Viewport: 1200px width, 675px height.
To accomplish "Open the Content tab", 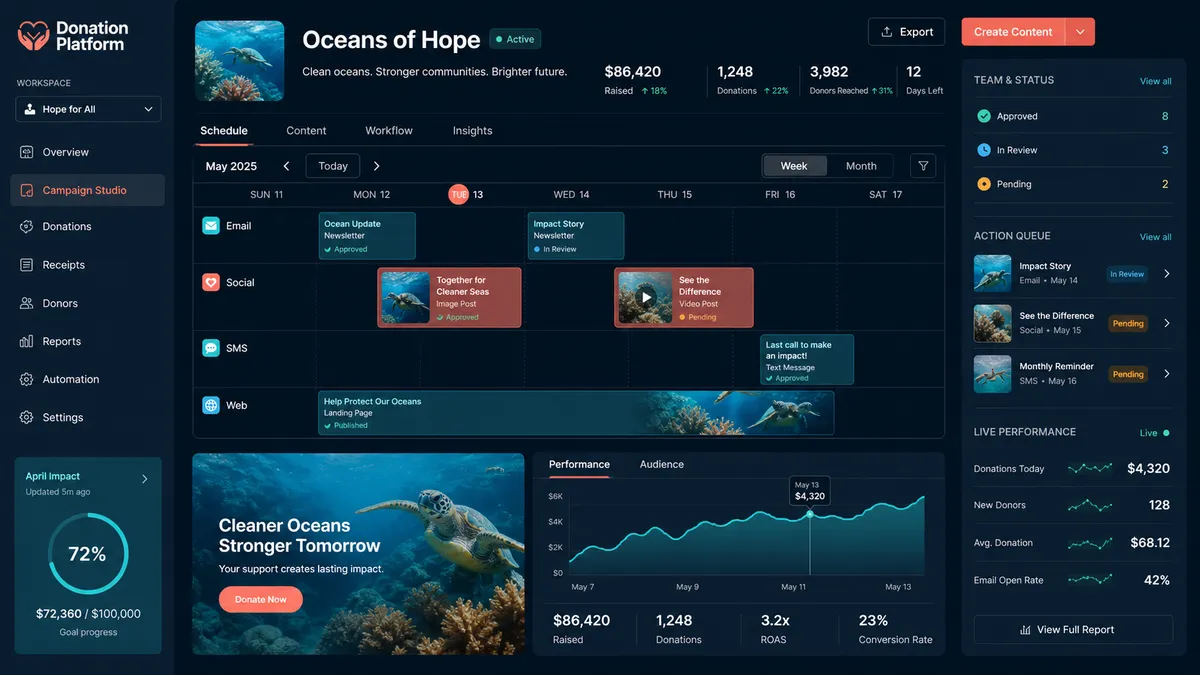I will [x=306, y=131].
